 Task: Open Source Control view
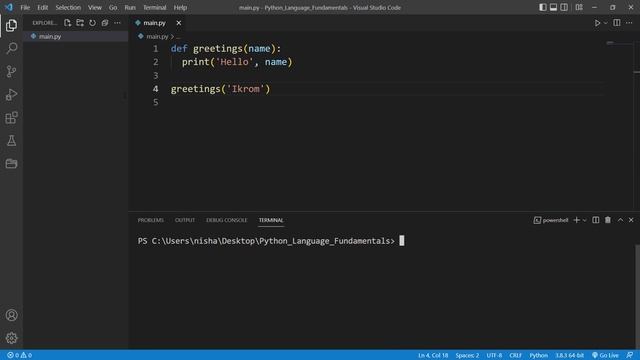tap(11, 71)
